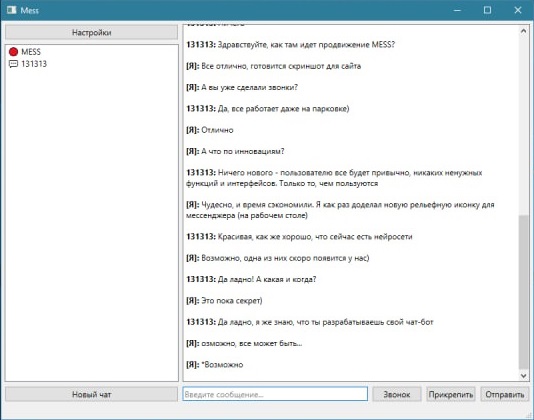Click the chat vertical scrollbar thumb
This screenshot has width=534, height=420.
coord(523,292)
